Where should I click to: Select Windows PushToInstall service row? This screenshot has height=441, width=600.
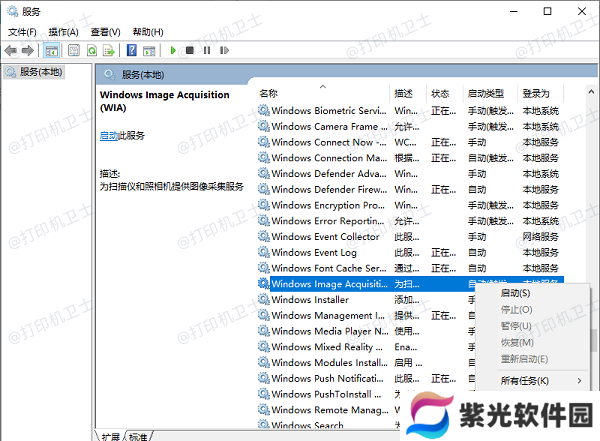(x=330, y=394)
